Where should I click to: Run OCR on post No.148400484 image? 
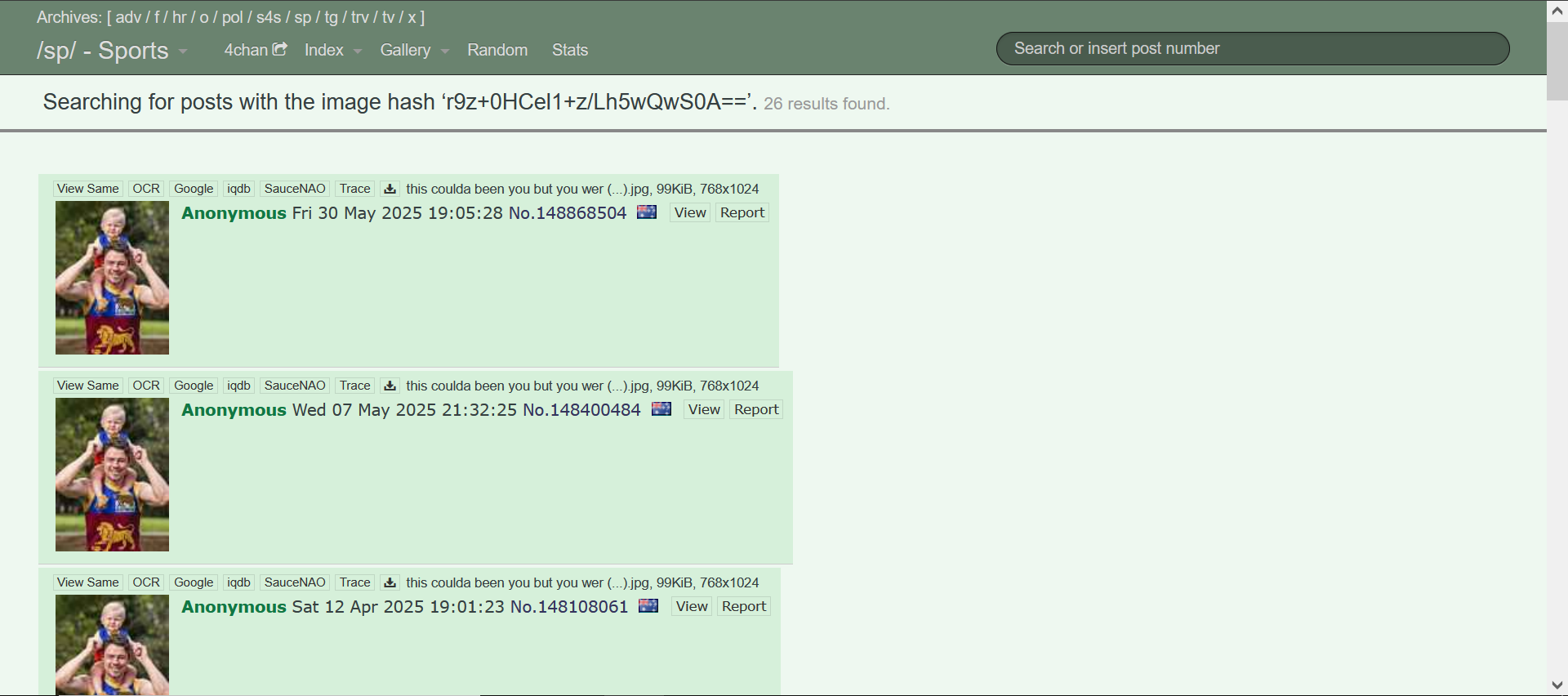click(x=146, y=386)
